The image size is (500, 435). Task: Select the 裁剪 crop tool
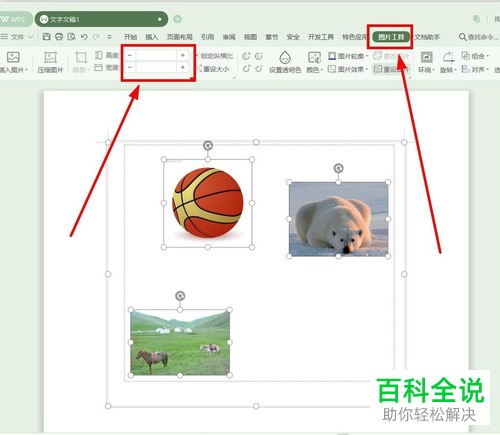[81, 62]
